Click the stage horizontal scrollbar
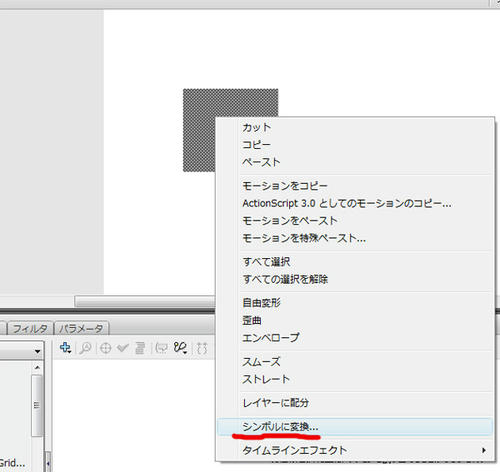 pyautogui.click(x=145, y=302)
